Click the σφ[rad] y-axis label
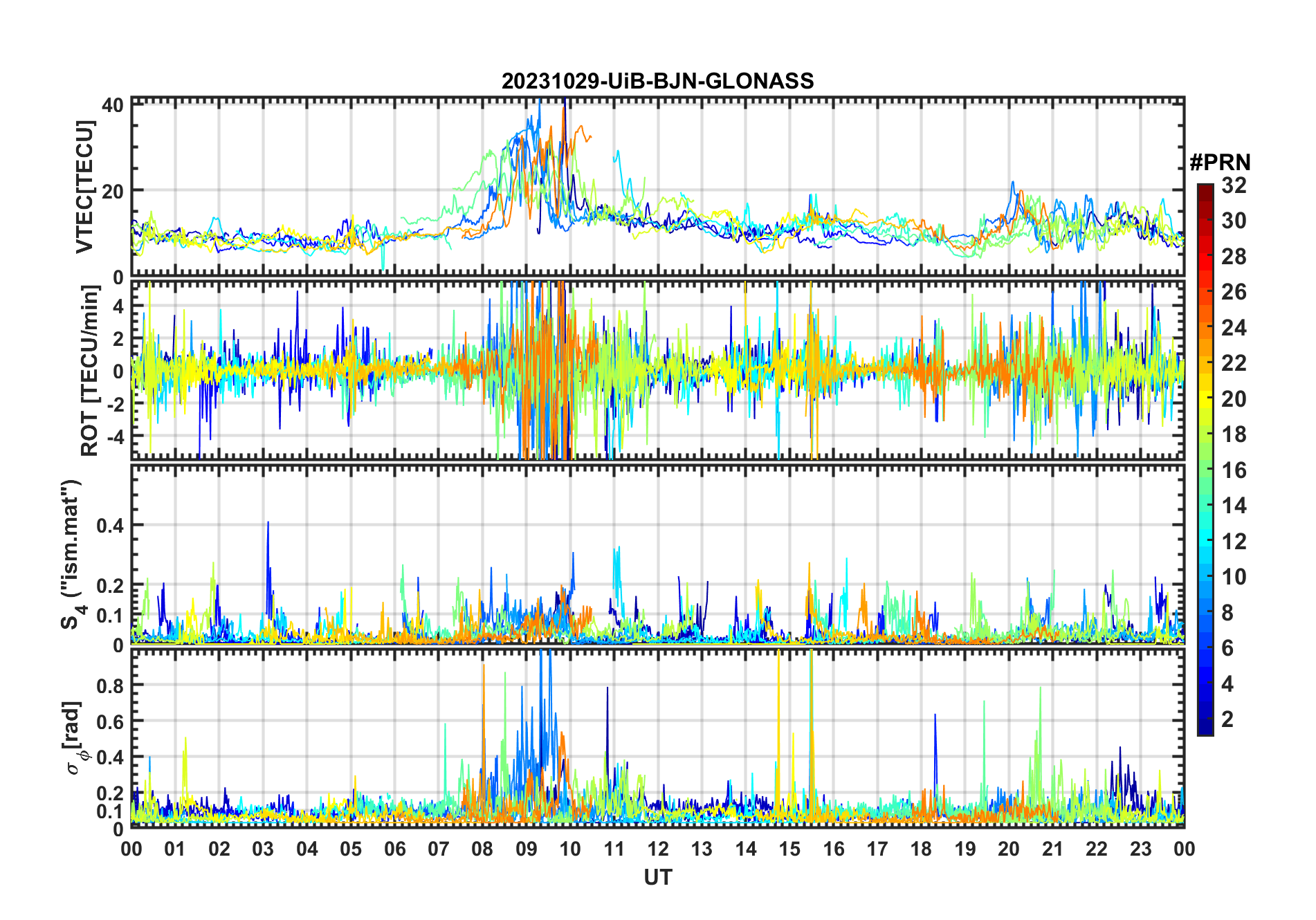 coord(74,738)
